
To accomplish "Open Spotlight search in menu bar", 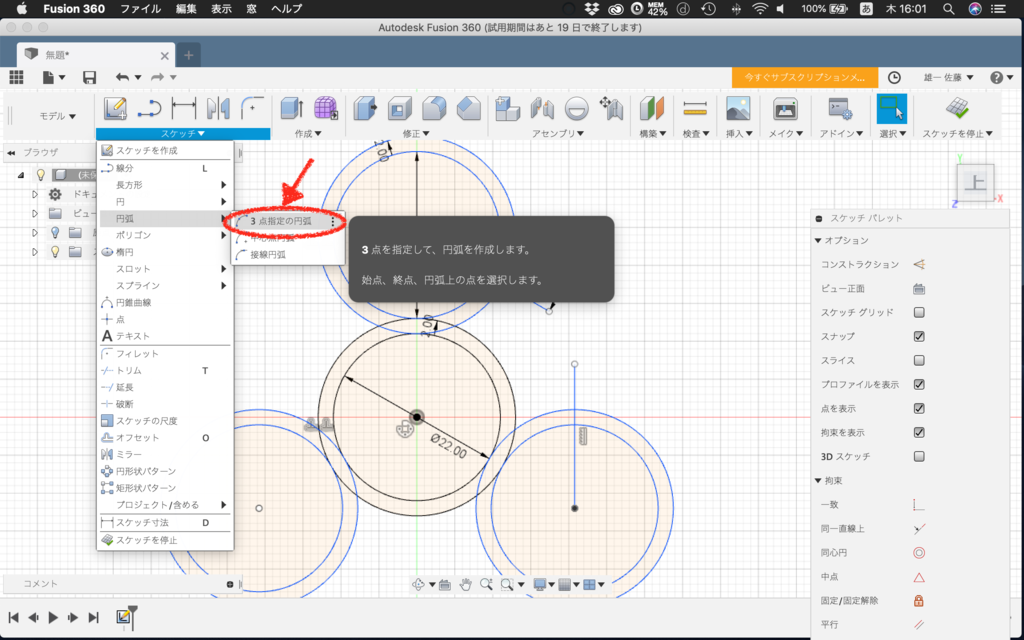I will [x=948, y=8].
